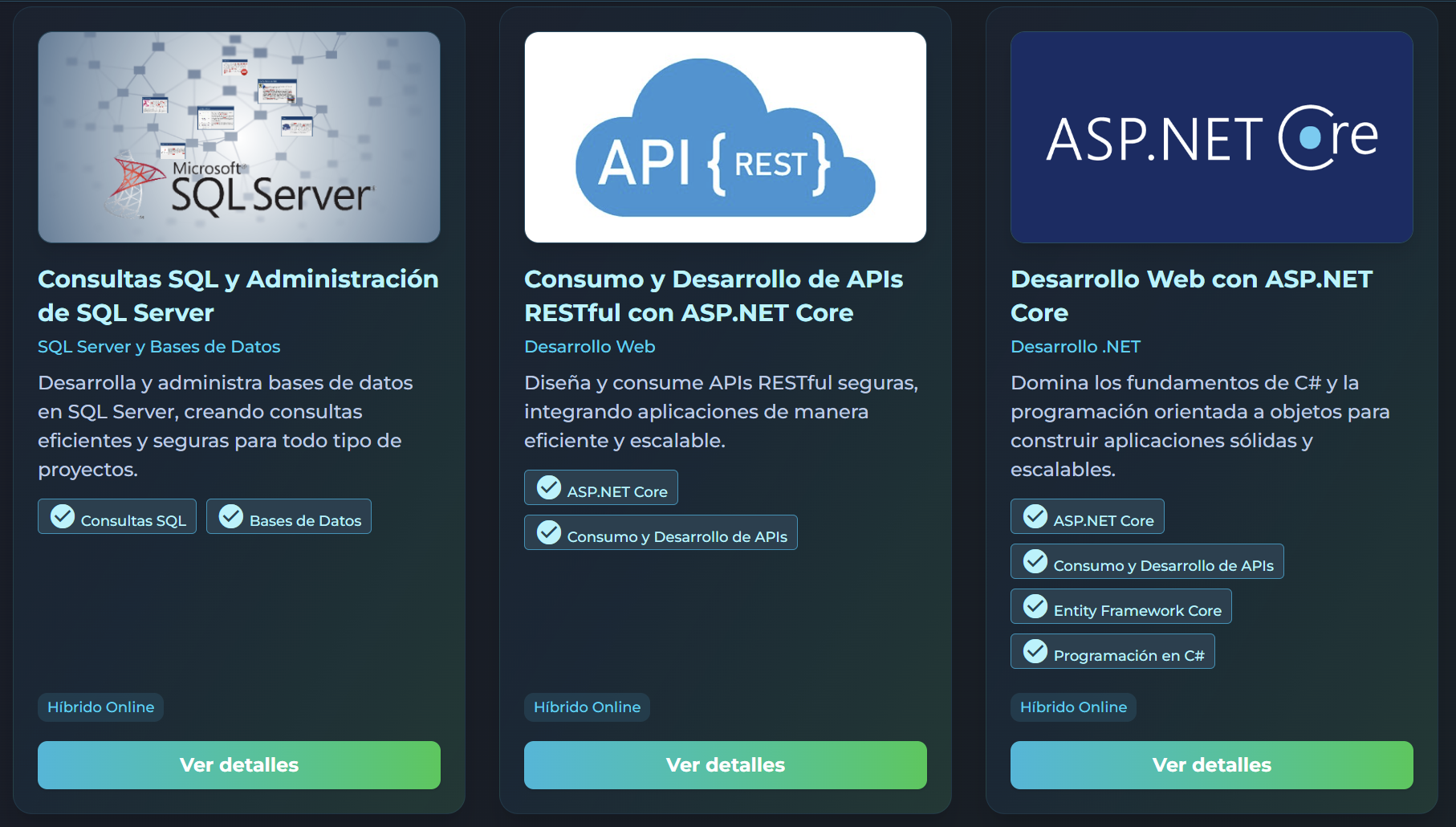Click Híbrido Online badge on the Desarrollo Web card

(x=1073, y=707)
